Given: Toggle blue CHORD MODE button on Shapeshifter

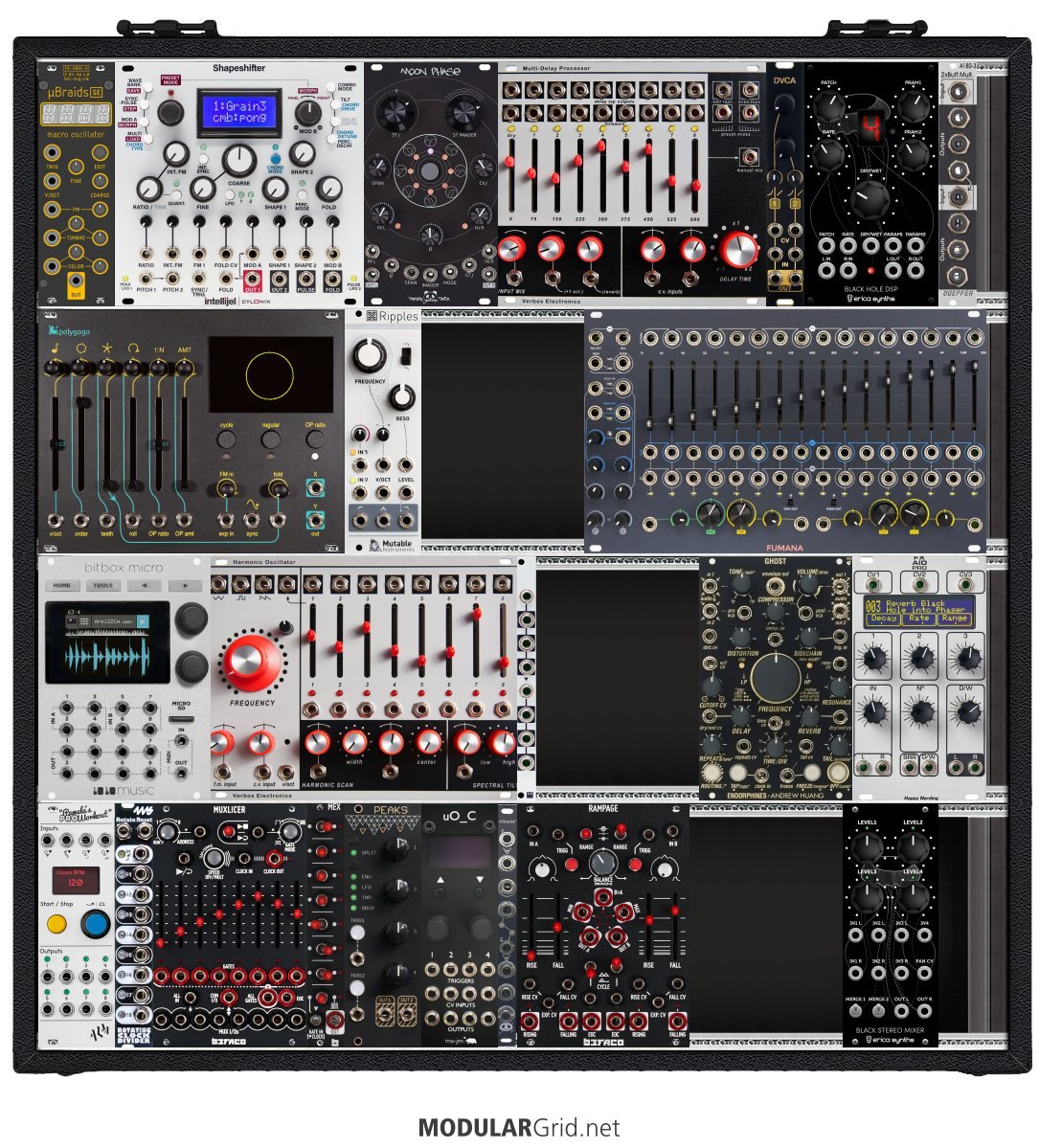Looking at the screenshot, I should coord(275,158).
